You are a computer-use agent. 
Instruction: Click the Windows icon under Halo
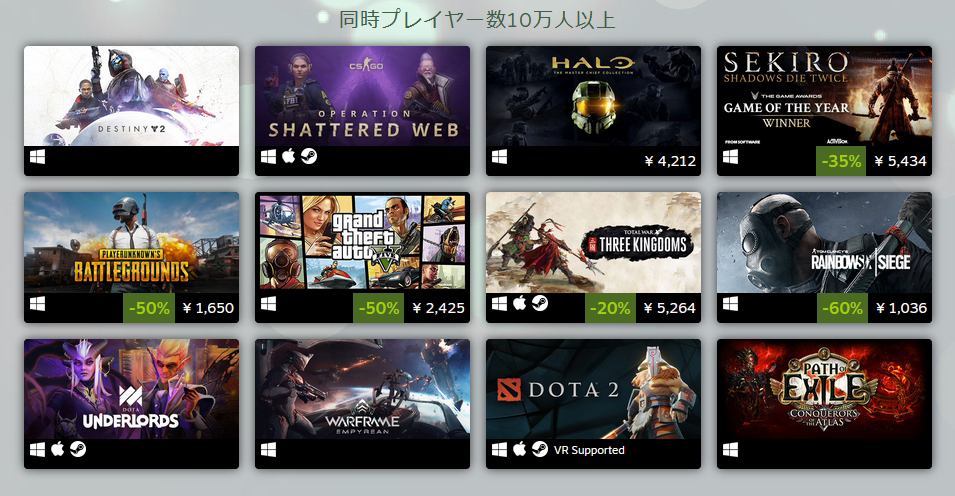499,157
